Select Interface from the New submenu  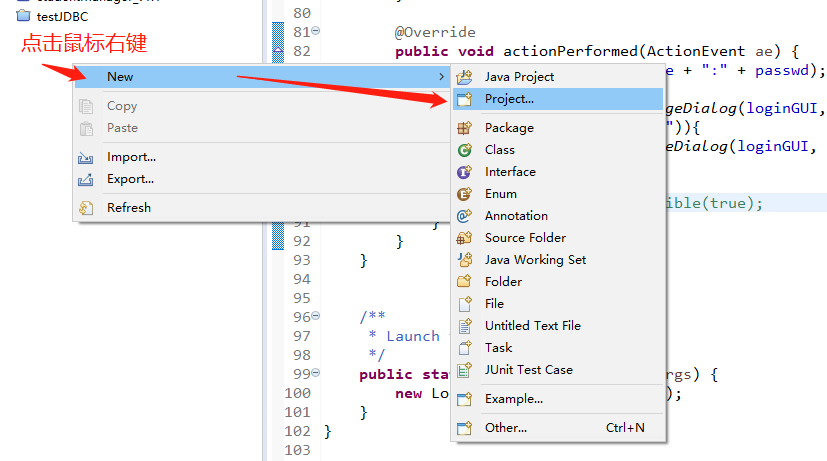(558, 172)
